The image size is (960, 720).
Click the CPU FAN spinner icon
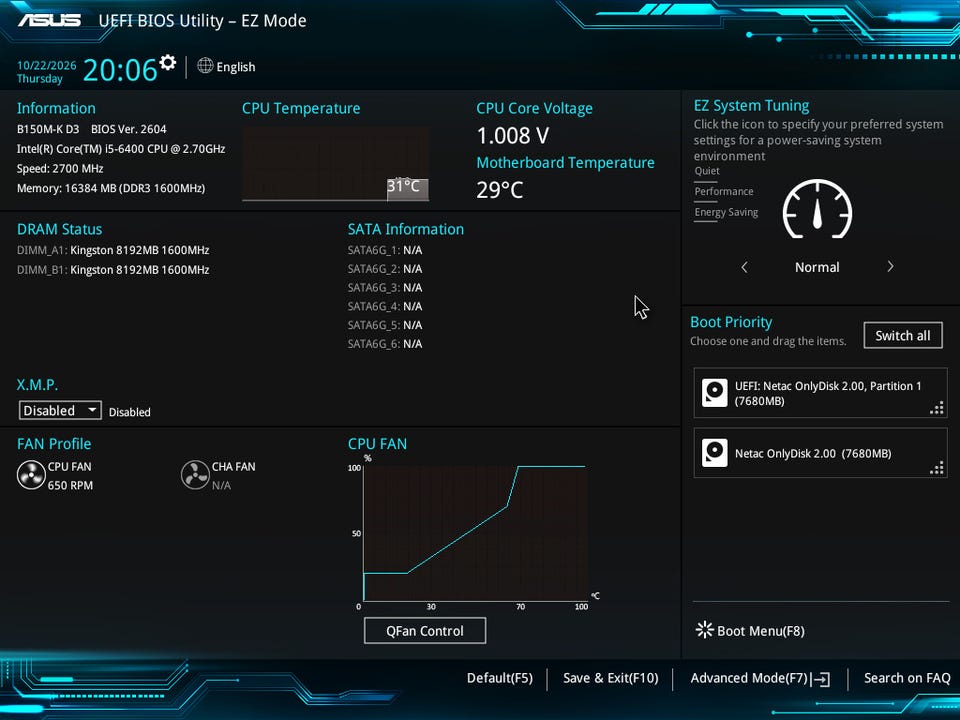(31, 475)
